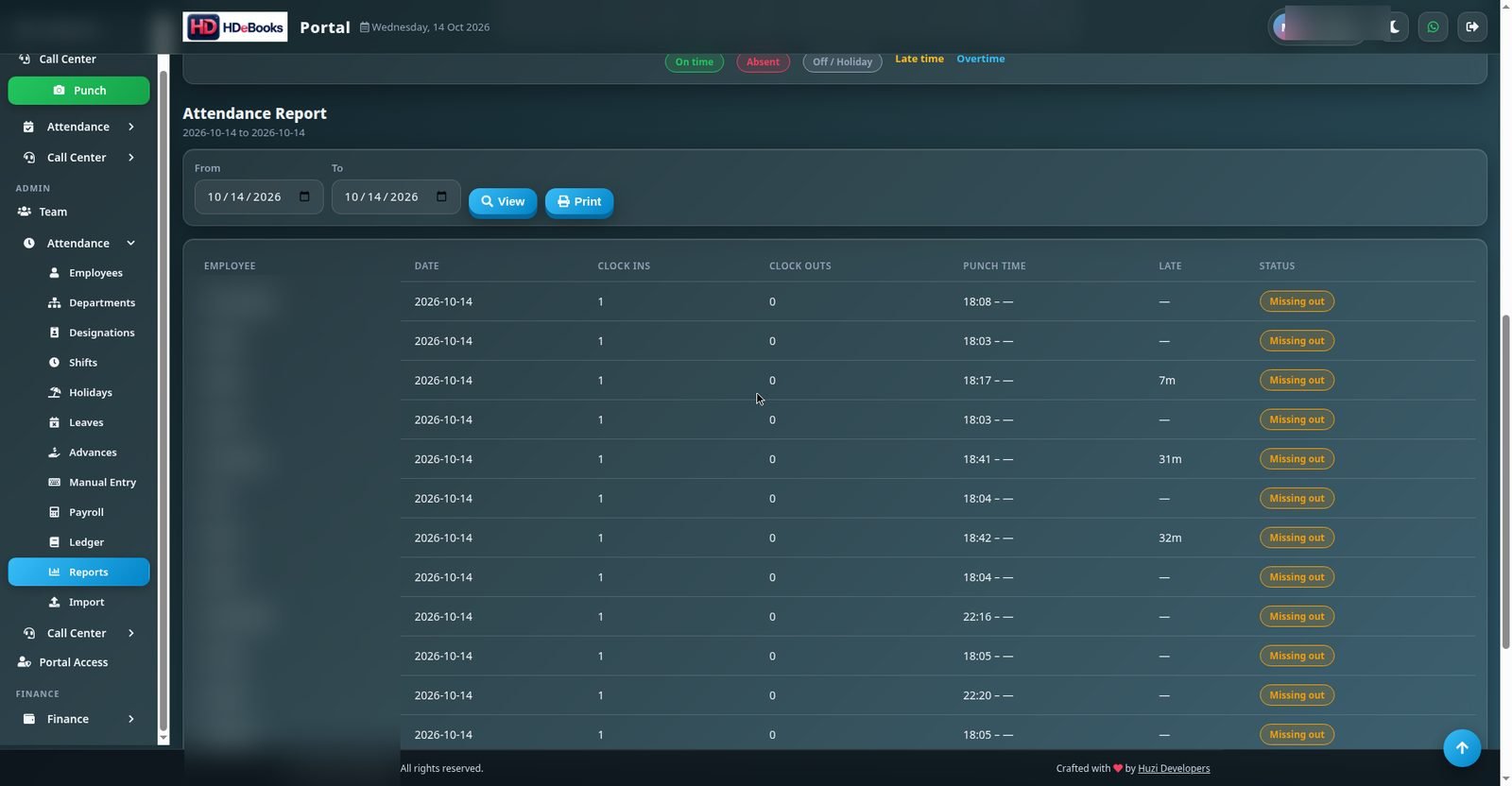Expand Call Center menu below top Attendance
The height and width of the screenshot is (786, 1512).
click(x=130, y=158)
